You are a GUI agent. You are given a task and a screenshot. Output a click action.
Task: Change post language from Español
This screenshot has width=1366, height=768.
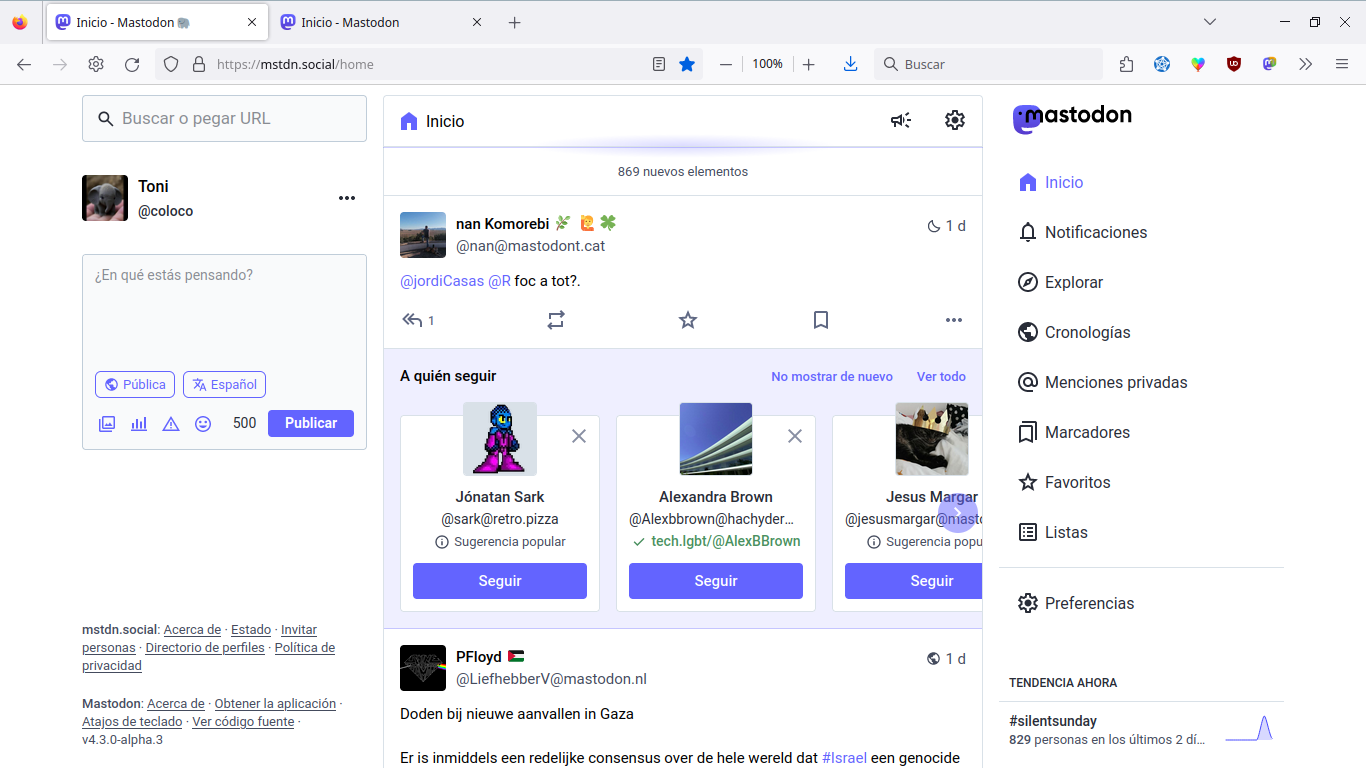pyautogui.click(x=224, y=385)
